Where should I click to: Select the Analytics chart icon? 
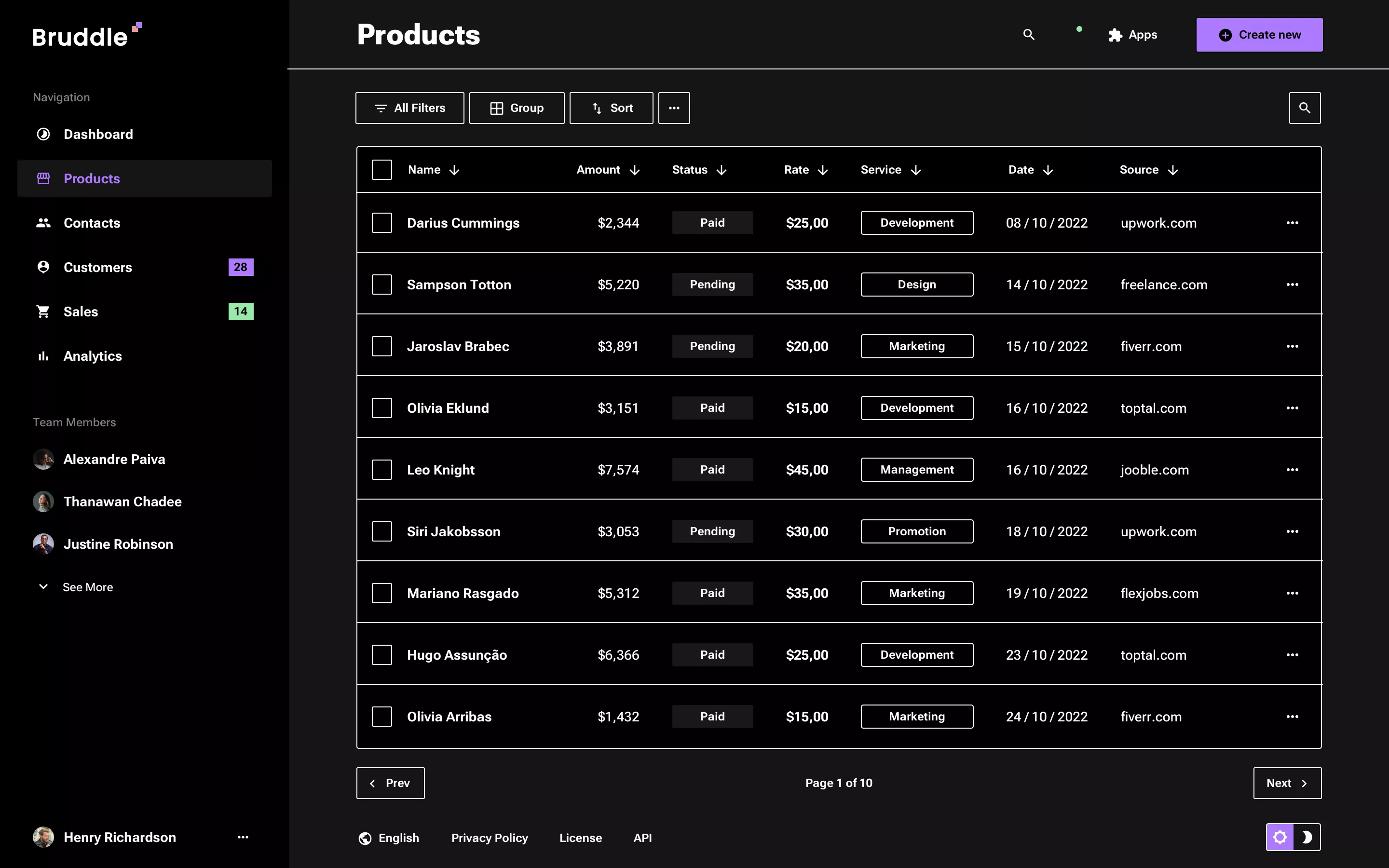pyautogui.click(x=43, y=356)
